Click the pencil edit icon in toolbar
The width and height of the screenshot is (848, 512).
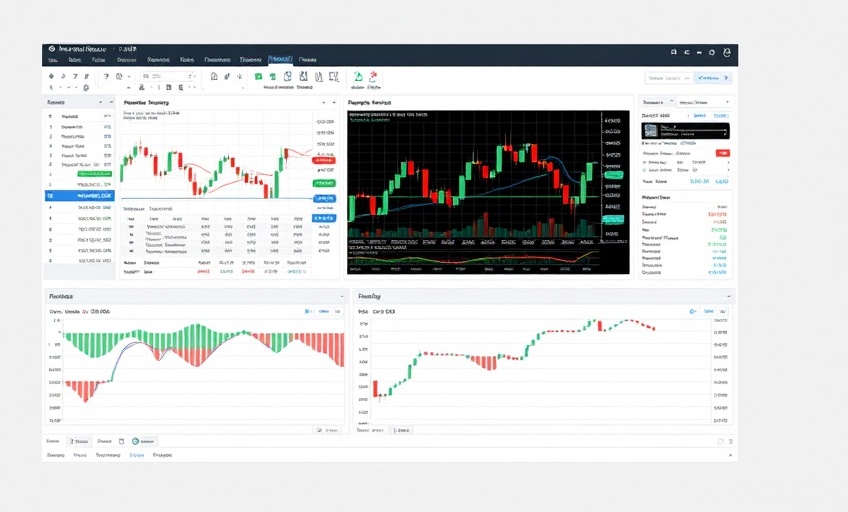point(227,76)
